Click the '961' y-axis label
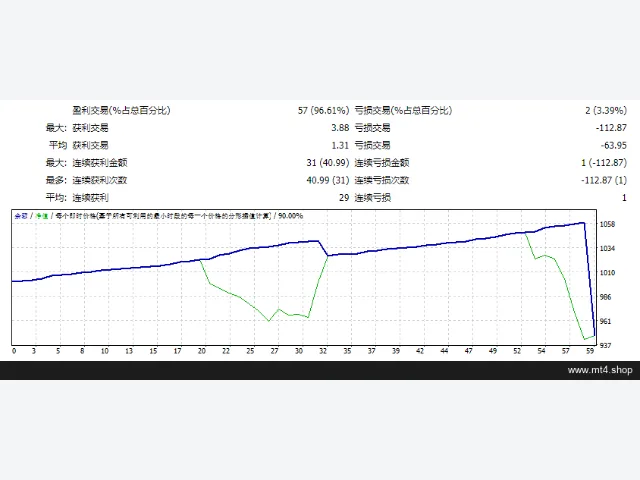The width and height of the screenshot is (640, 480). tap(605, 321)
